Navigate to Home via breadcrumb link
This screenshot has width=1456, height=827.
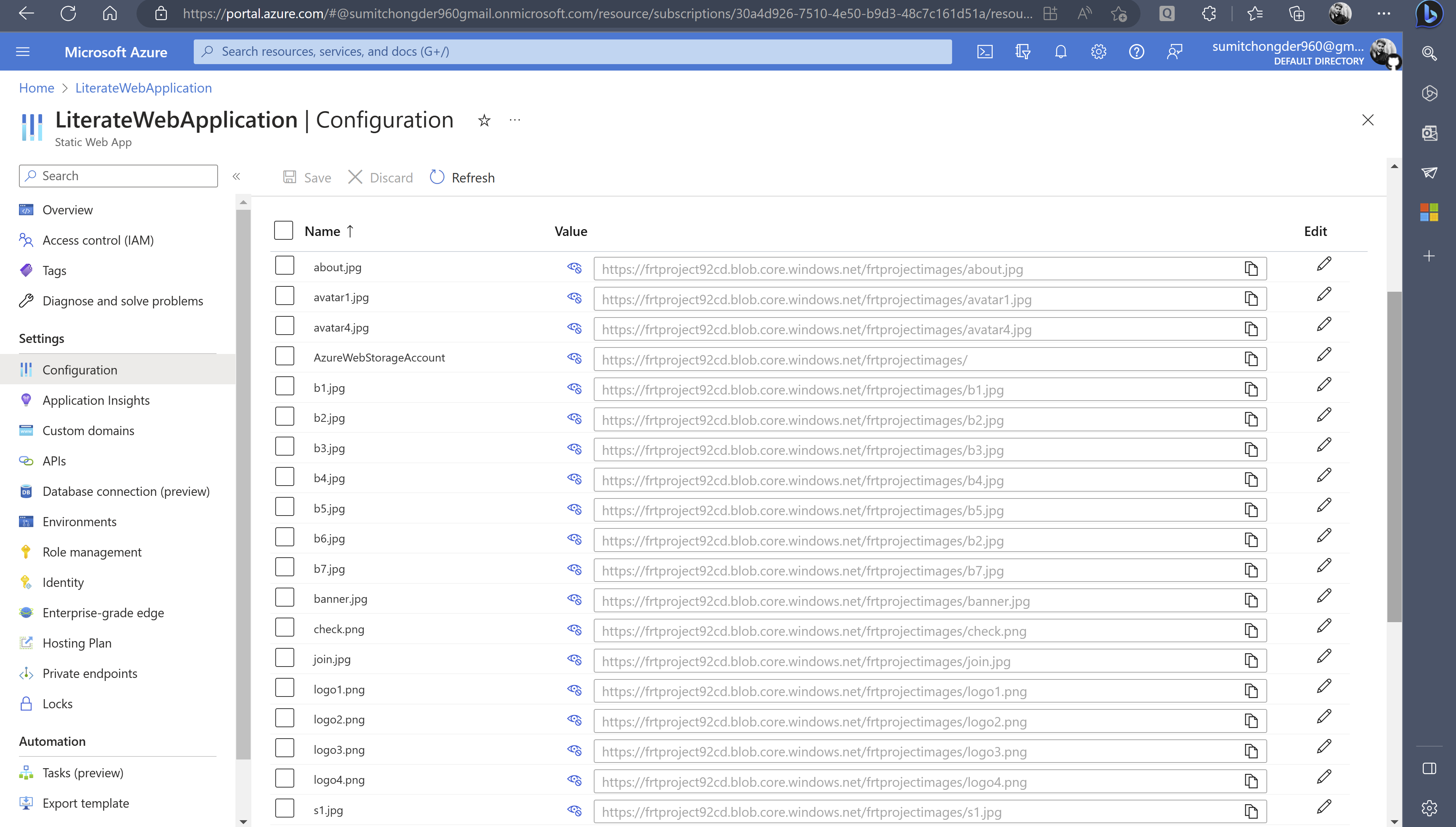36,88
